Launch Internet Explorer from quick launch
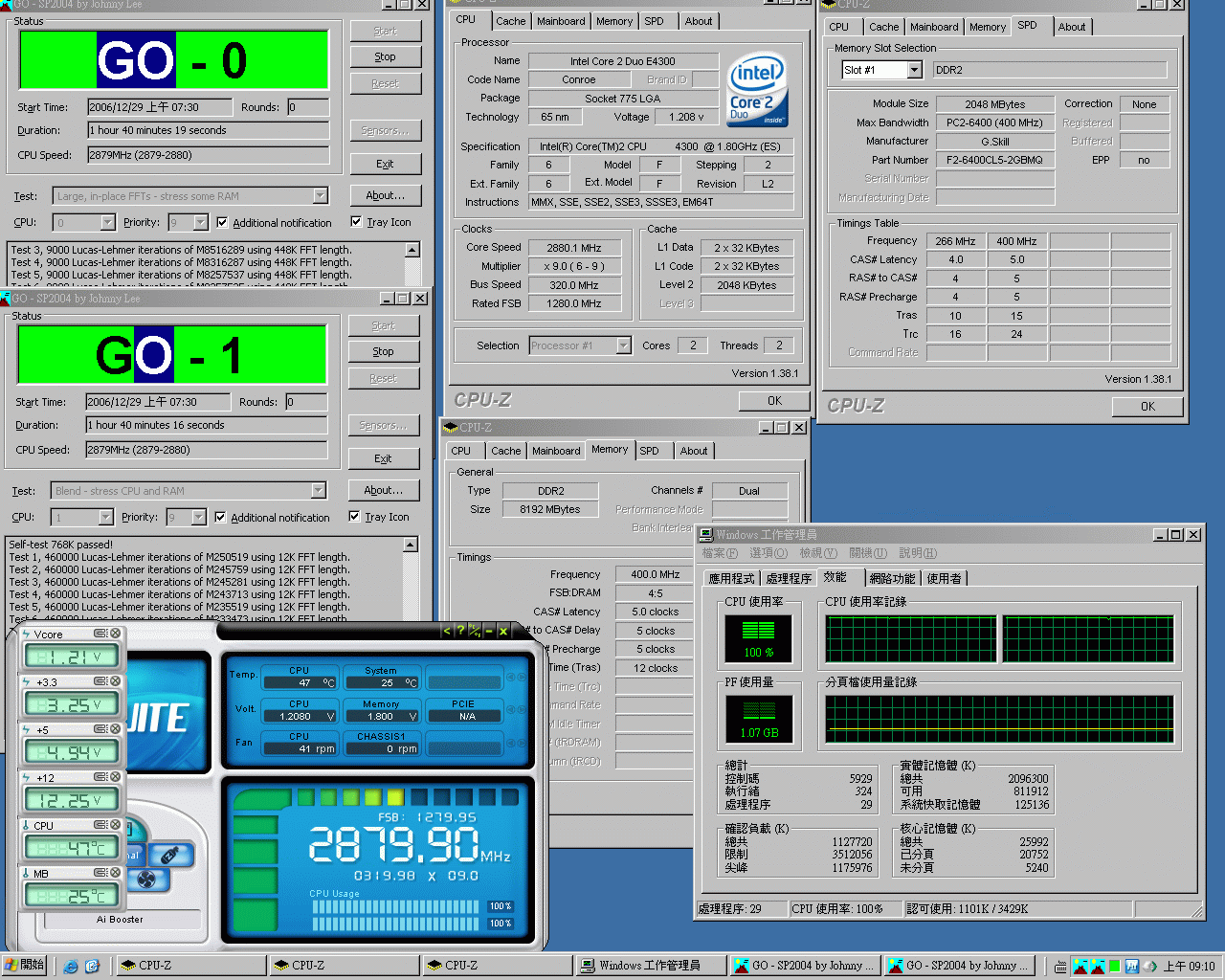This screenshot has height=980, width=1225. coord(71,966)
